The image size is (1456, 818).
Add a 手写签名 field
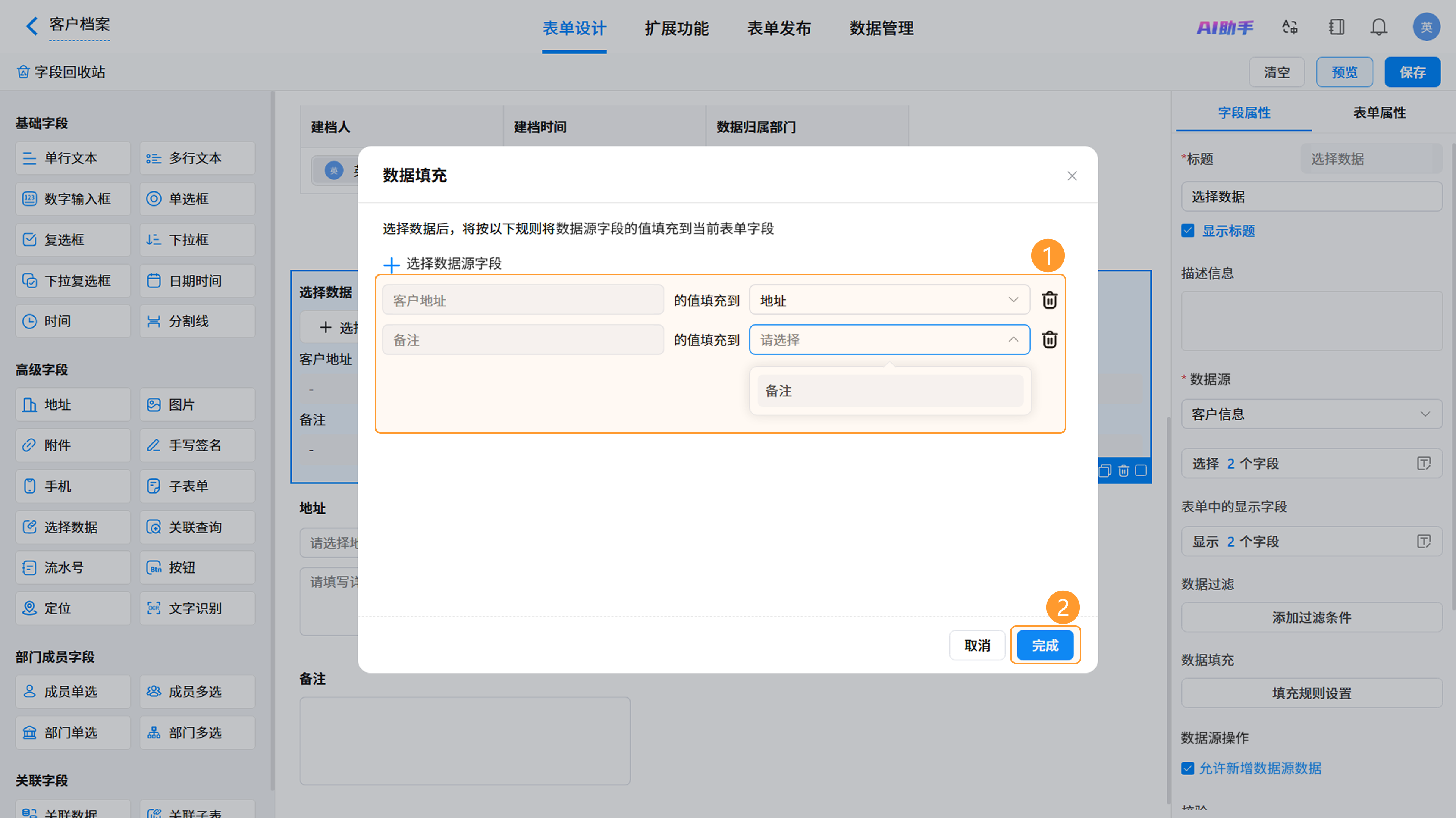pyautogui.click(x=197, y=445)
